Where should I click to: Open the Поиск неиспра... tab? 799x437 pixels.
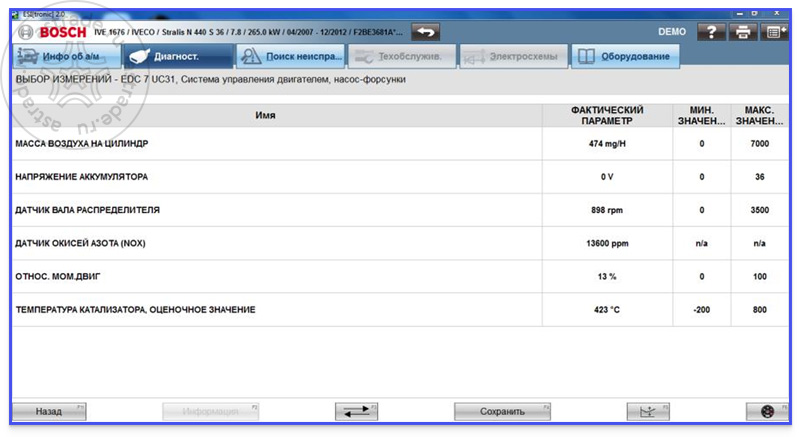290,56
